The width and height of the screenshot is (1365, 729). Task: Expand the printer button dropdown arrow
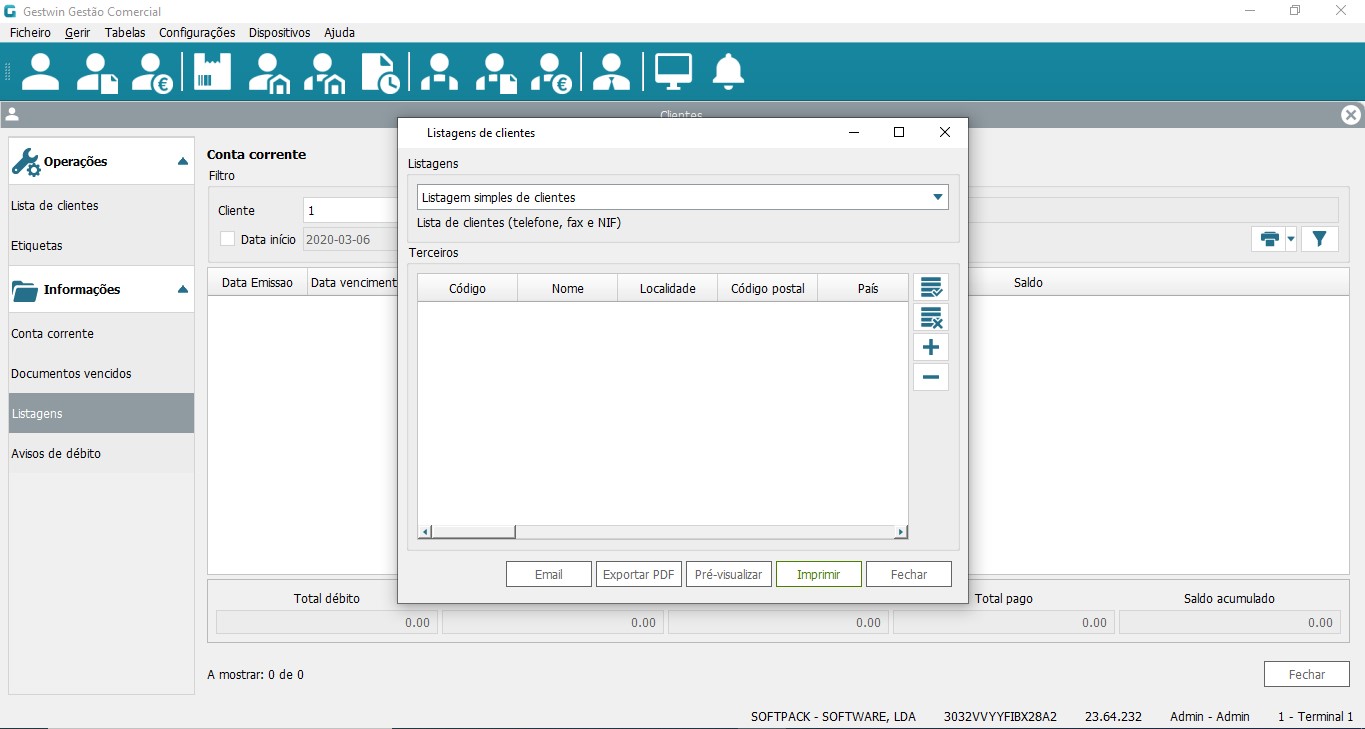coord(1291,239)
